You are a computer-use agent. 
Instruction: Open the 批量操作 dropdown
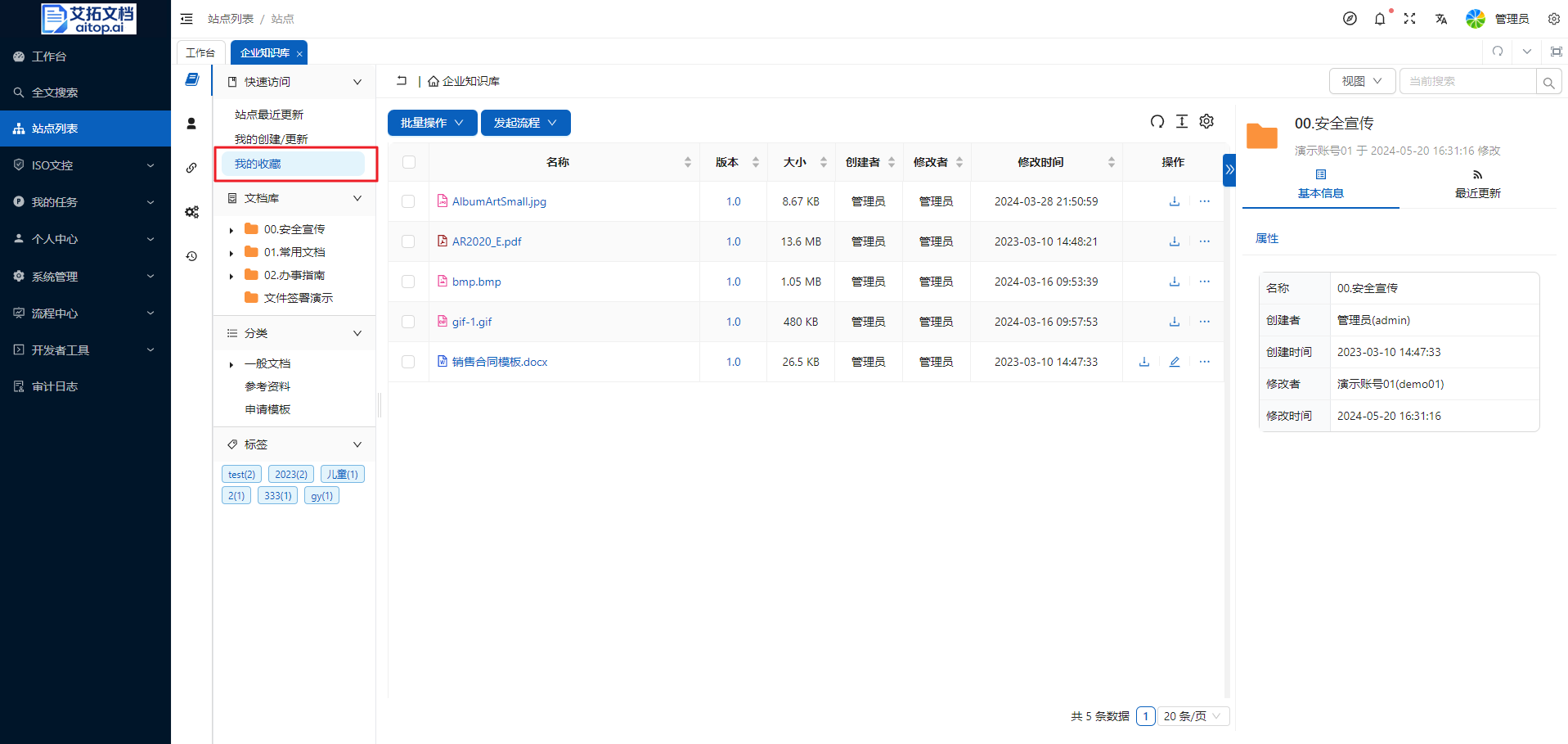click(432, 123)
